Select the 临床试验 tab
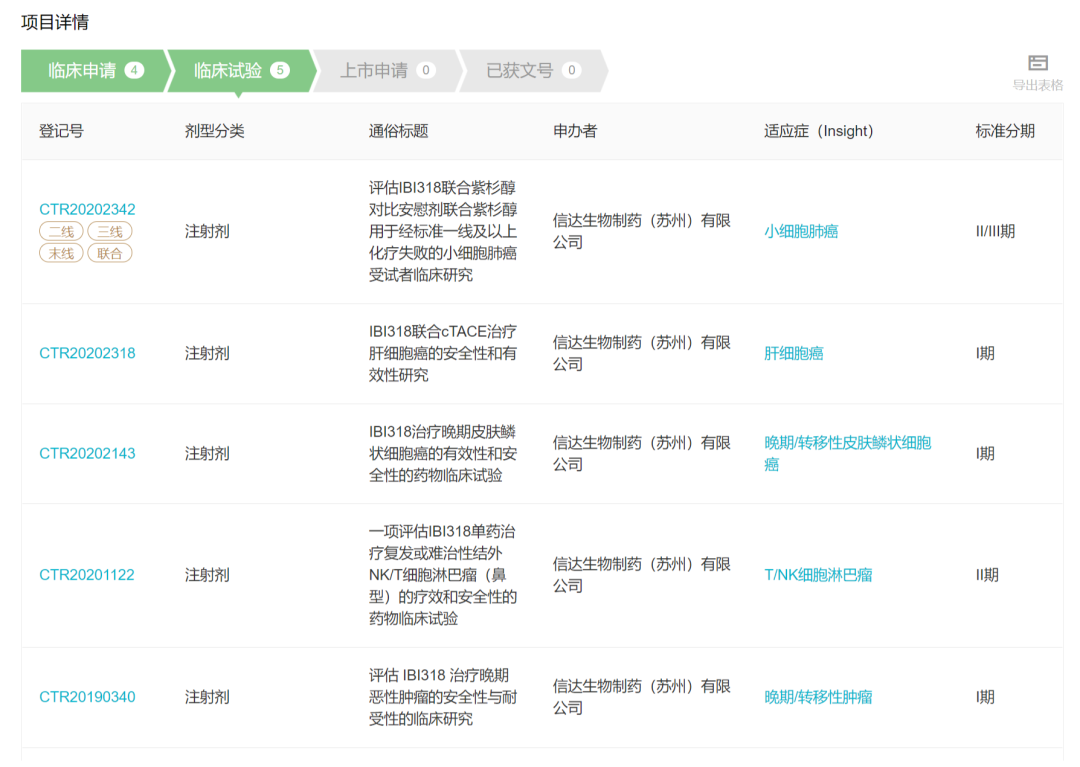The image size is (1080, 767). pyautogui.click(x=240, y=70)
